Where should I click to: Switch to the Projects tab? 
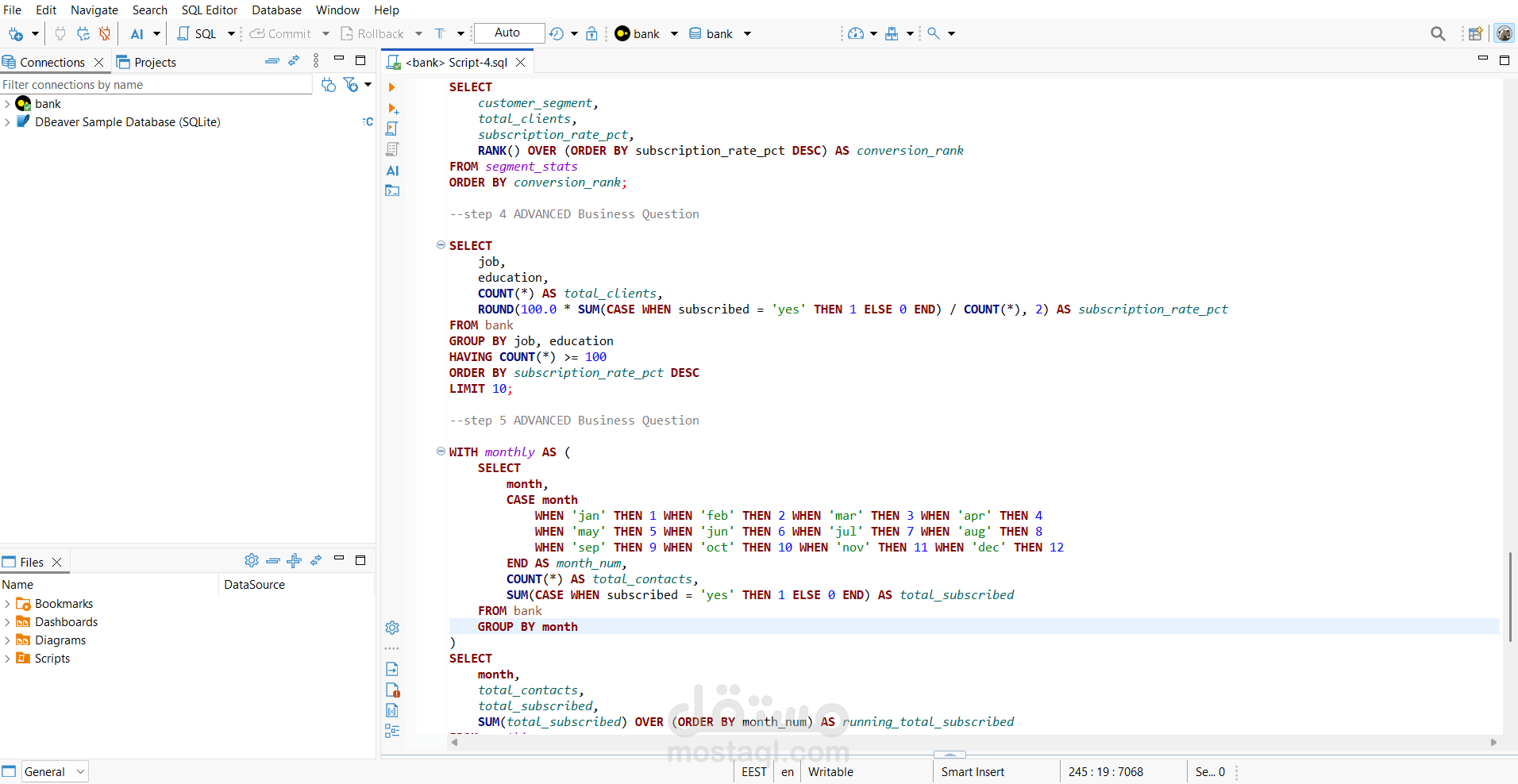(x=147, y=62)
